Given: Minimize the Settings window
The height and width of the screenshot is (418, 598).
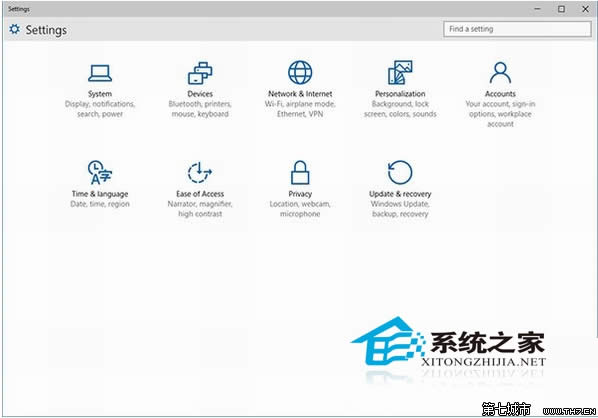Looking at the screenshot, I should [538, 9].
